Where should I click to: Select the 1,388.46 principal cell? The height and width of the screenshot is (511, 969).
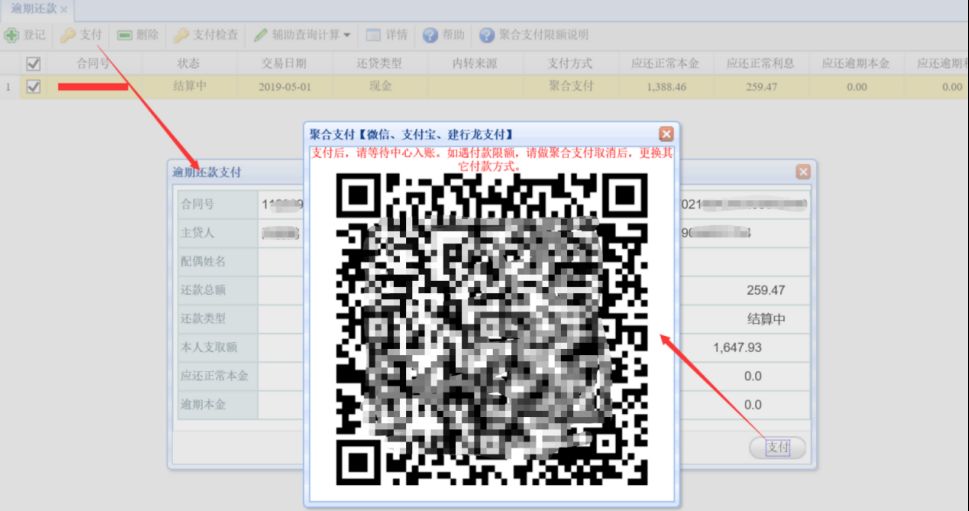coord(665,87)
